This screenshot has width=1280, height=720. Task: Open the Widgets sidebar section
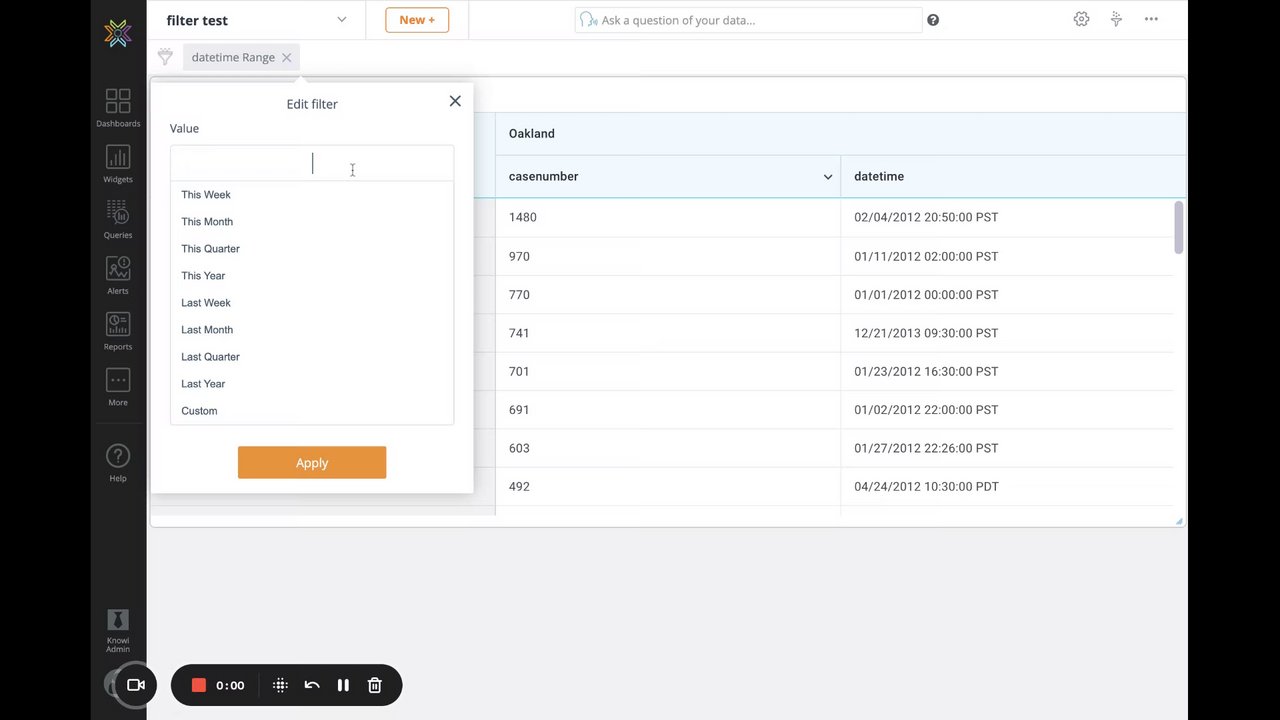118,164
